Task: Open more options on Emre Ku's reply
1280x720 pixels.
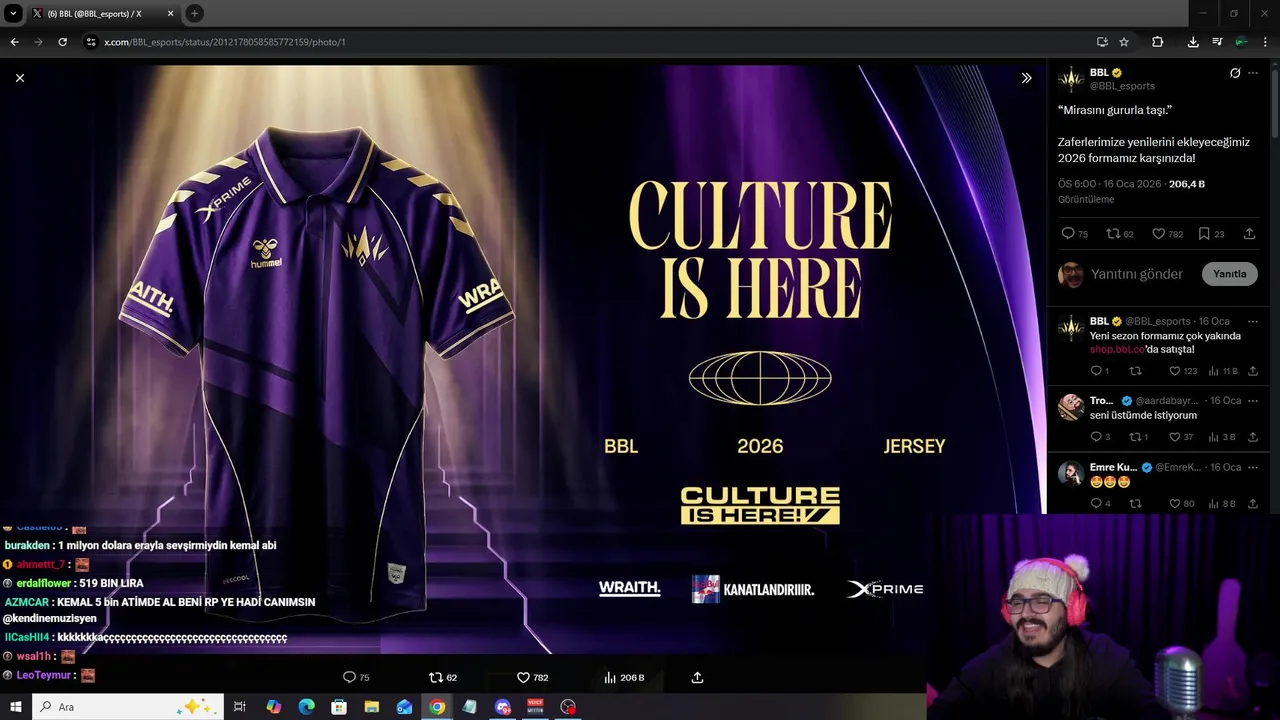Action: tap(1253, 467)
